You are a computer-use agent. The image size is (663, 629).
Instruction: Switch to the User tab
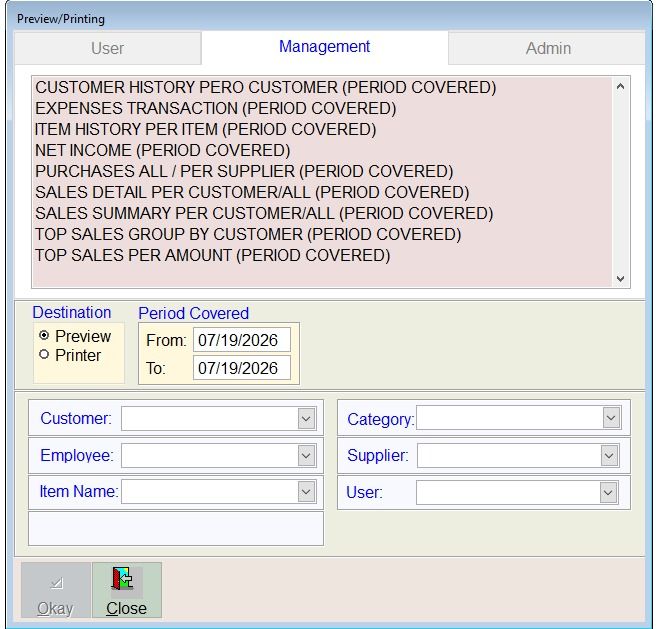[x=107, y=48]
